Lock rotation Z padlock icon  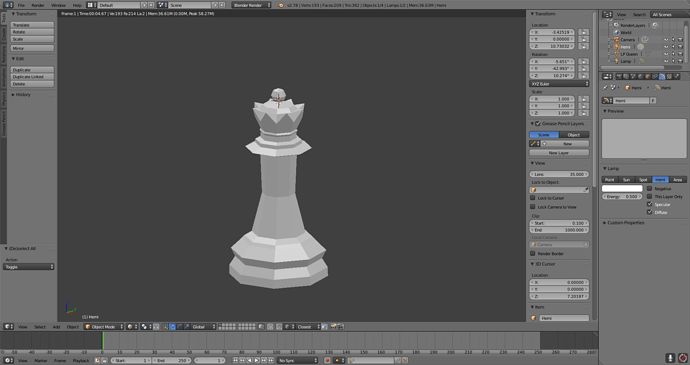[584, 76]
